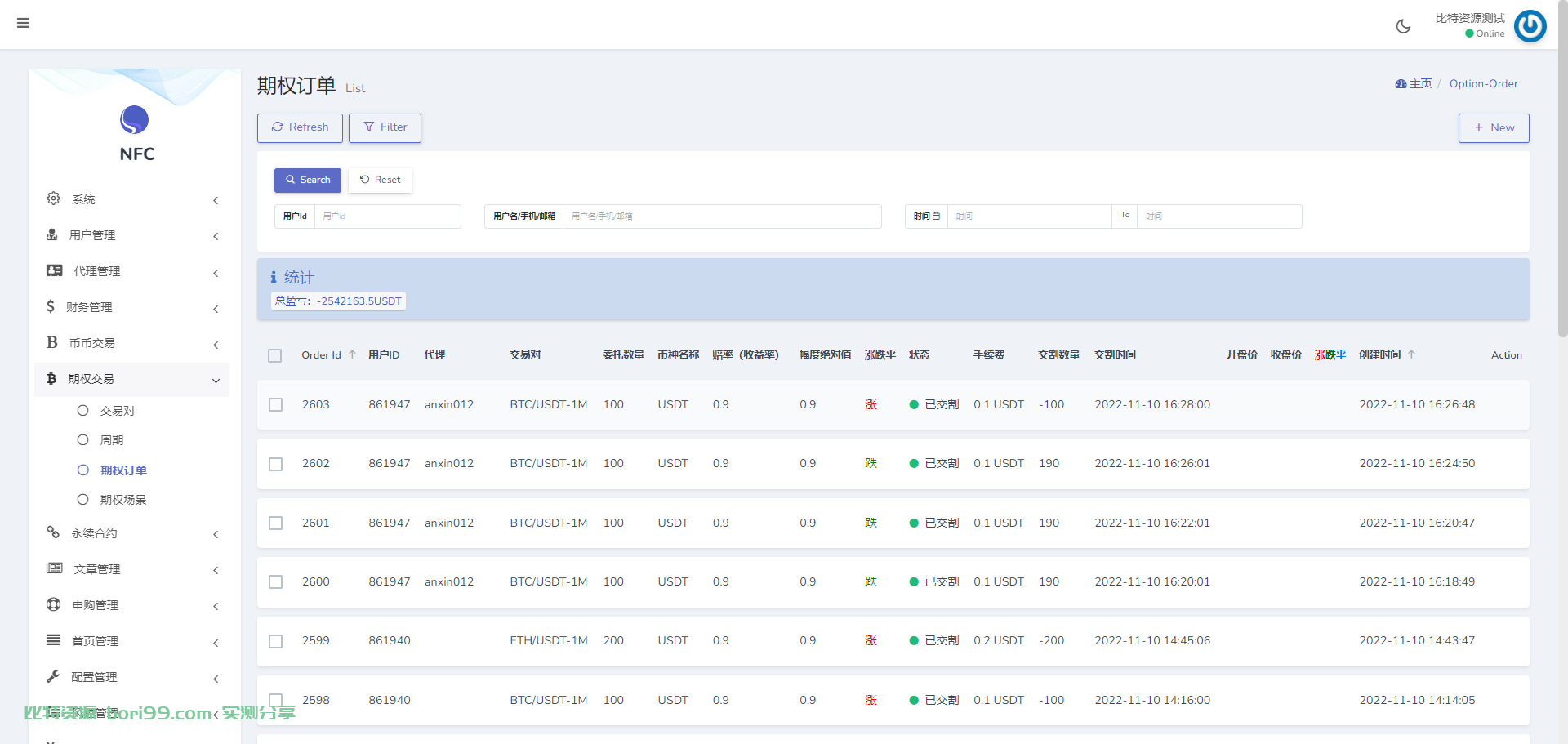Expand the 财务管理 menu chevron
Image resolution: width=1568 pixels, height=744 pixels.
pyautogui.click(x=216, y=309)
